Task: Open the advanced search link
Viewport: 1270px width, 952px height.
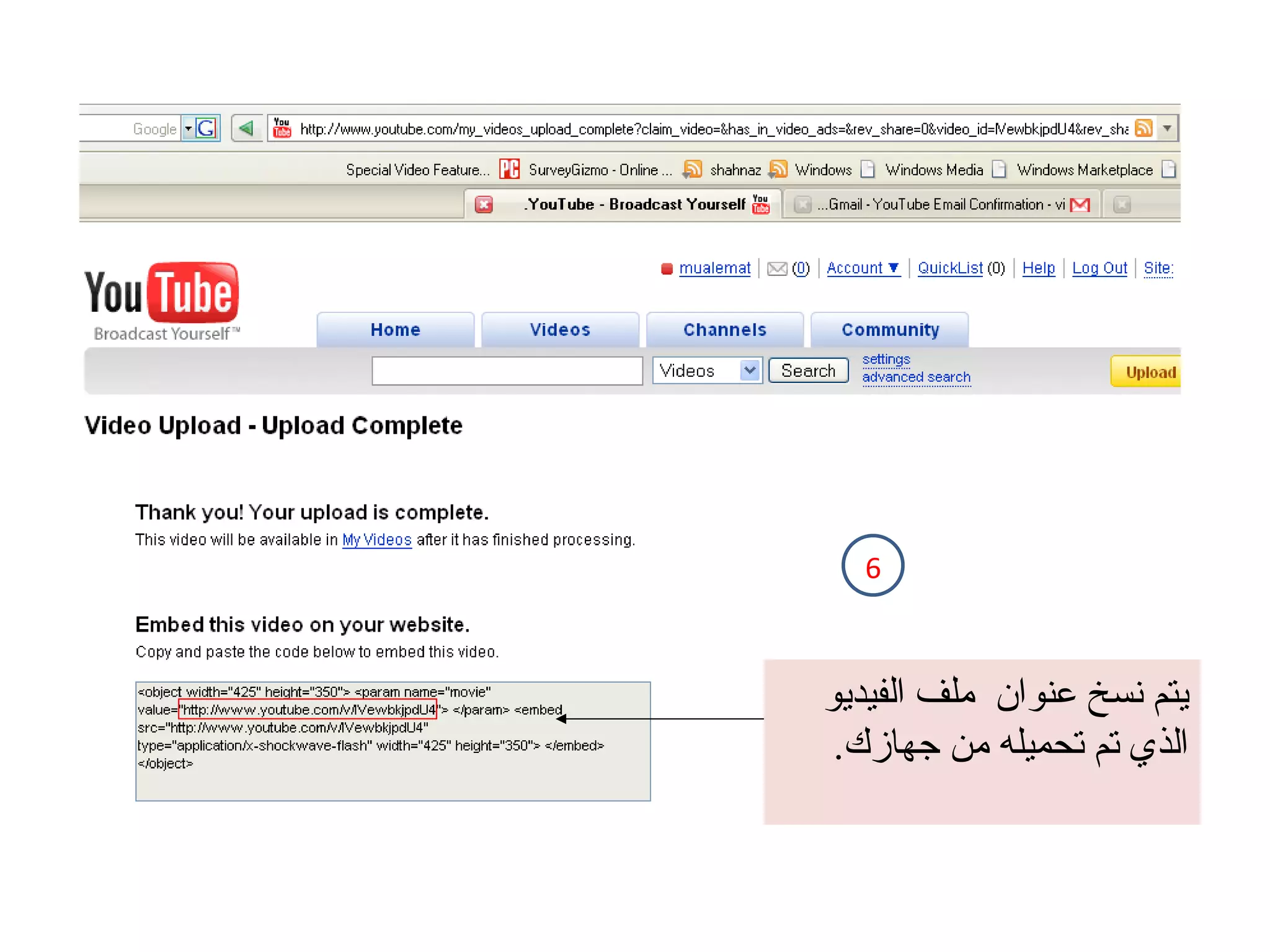Action: tap(917, 377)
